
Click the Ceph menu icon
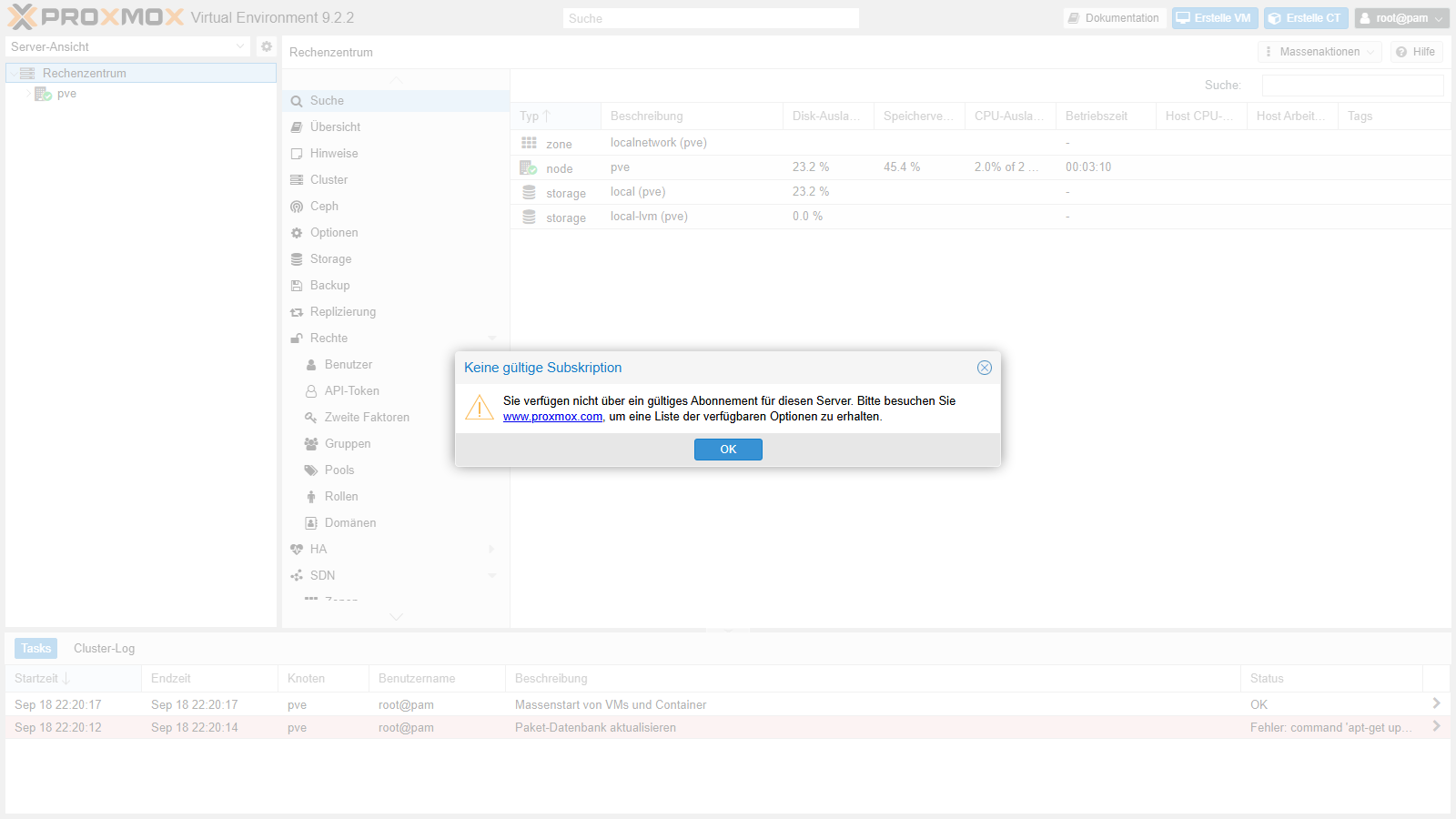pos(297,207)
